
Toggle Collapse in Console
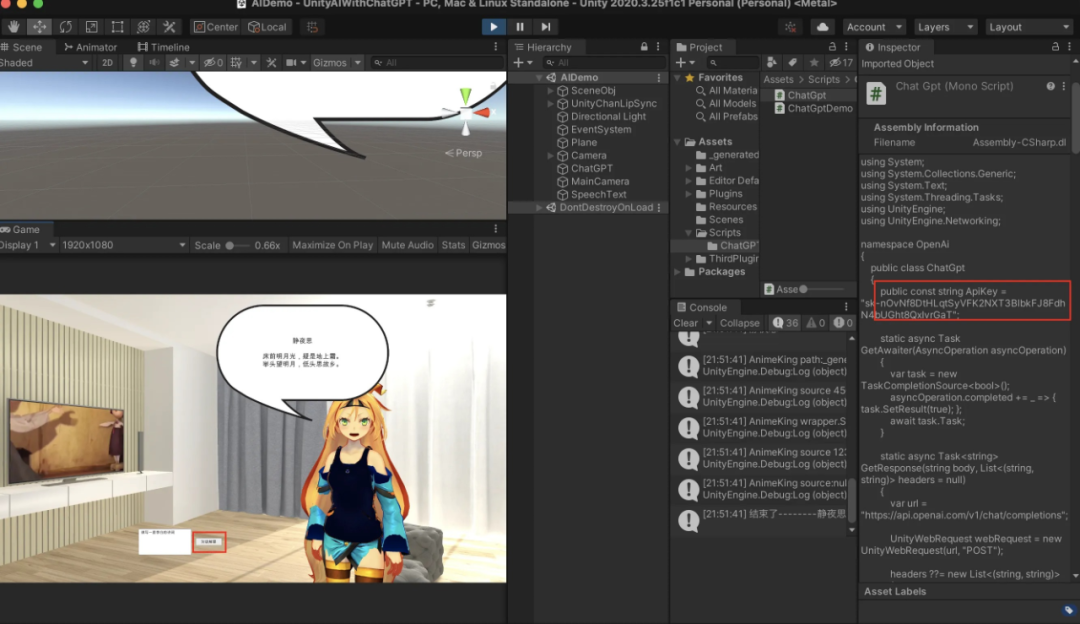740,323
